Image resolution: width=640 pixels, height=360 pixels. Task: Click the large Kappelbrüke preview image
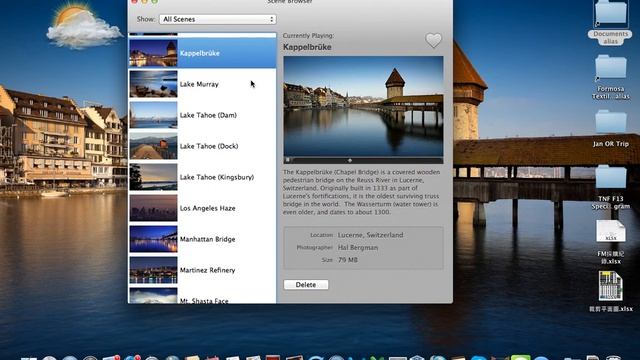(363, 106)
